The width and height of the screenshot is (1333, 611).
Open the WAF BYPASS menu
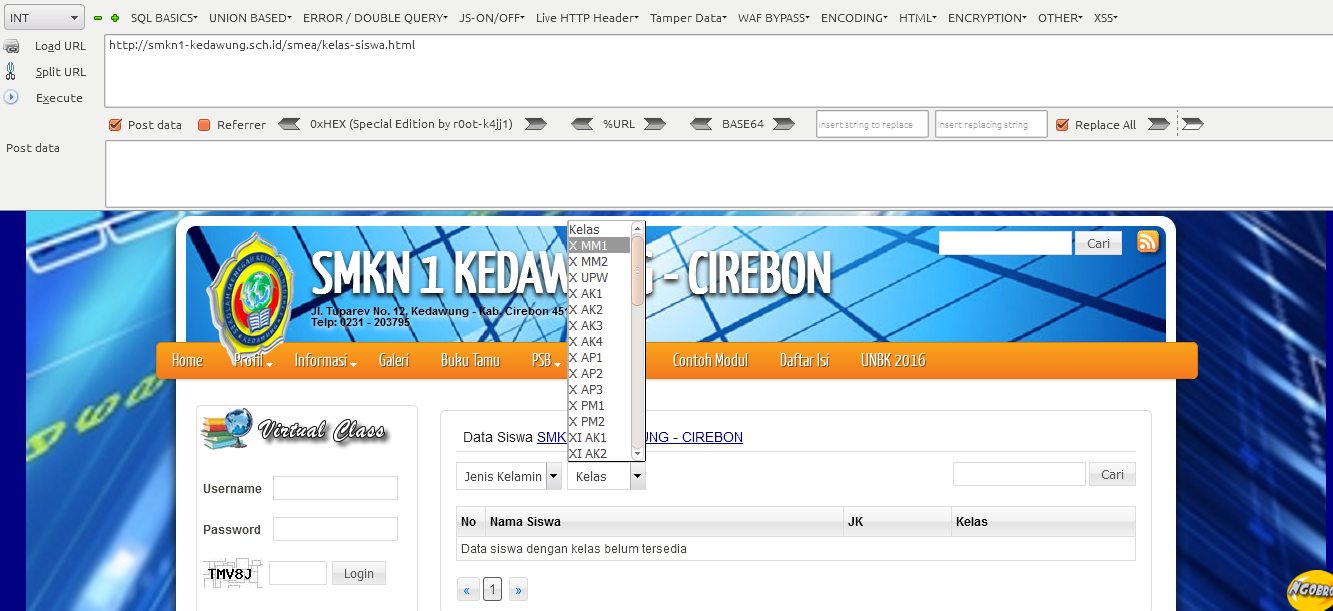(775, 18)
